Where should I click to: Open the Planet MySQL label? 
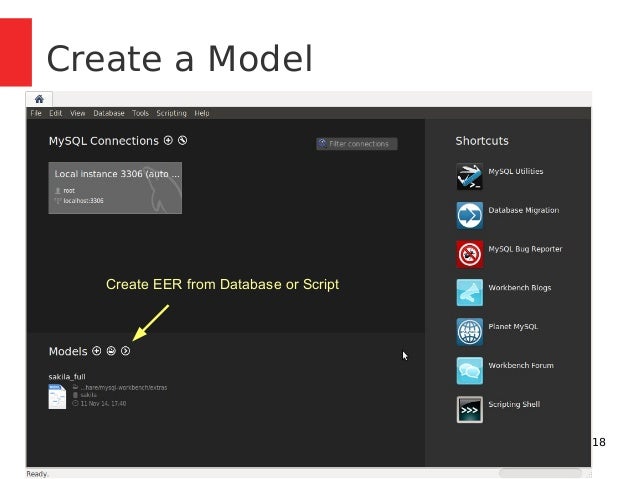pos(513,327)
